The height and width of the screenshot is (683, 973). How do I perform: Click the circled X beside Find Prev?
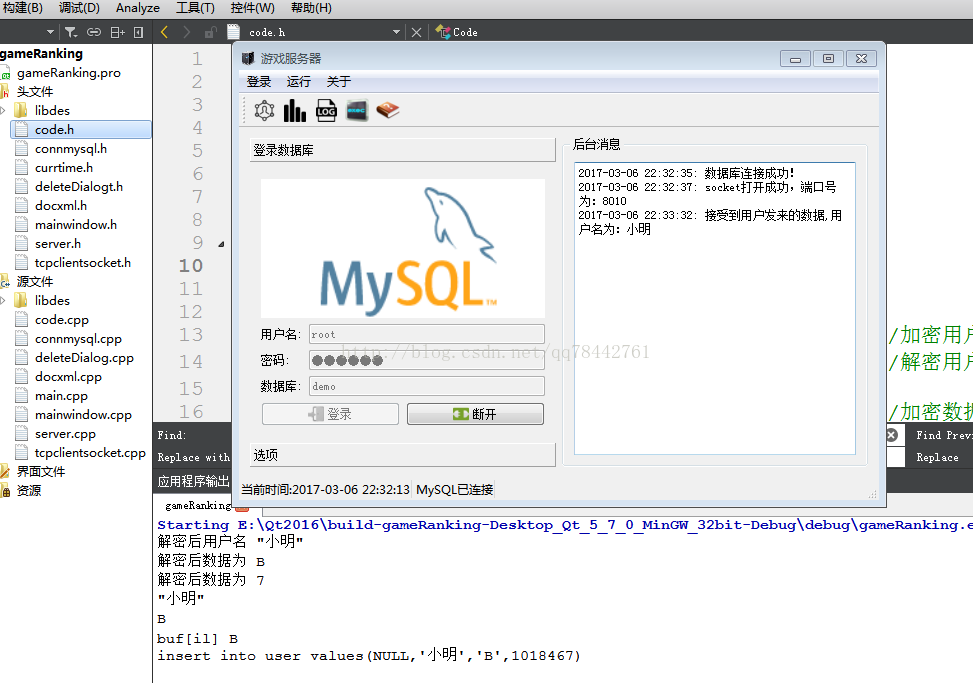(892, 435)
